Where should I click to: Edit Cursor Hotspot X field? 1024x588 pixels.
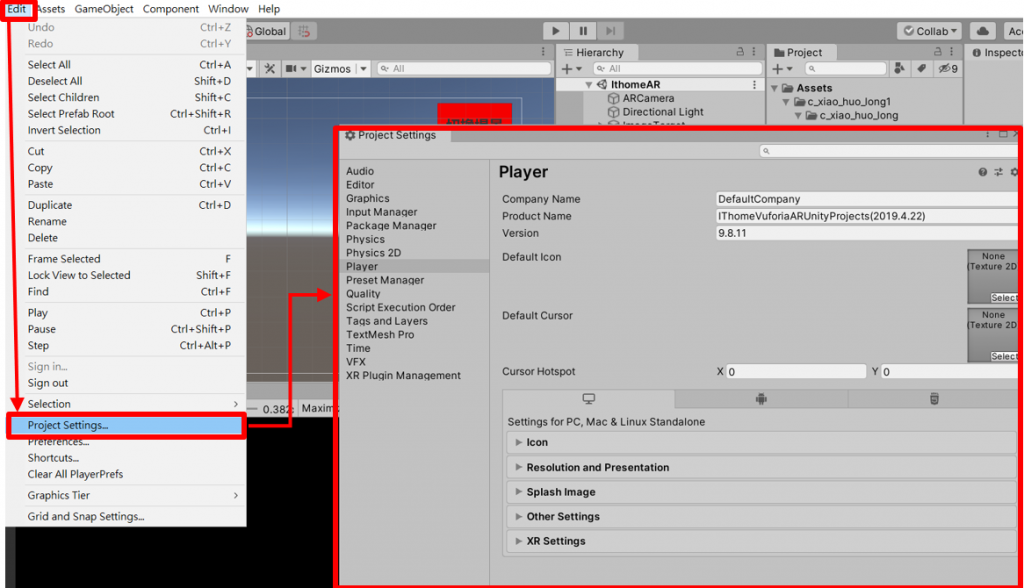[796, 372]
